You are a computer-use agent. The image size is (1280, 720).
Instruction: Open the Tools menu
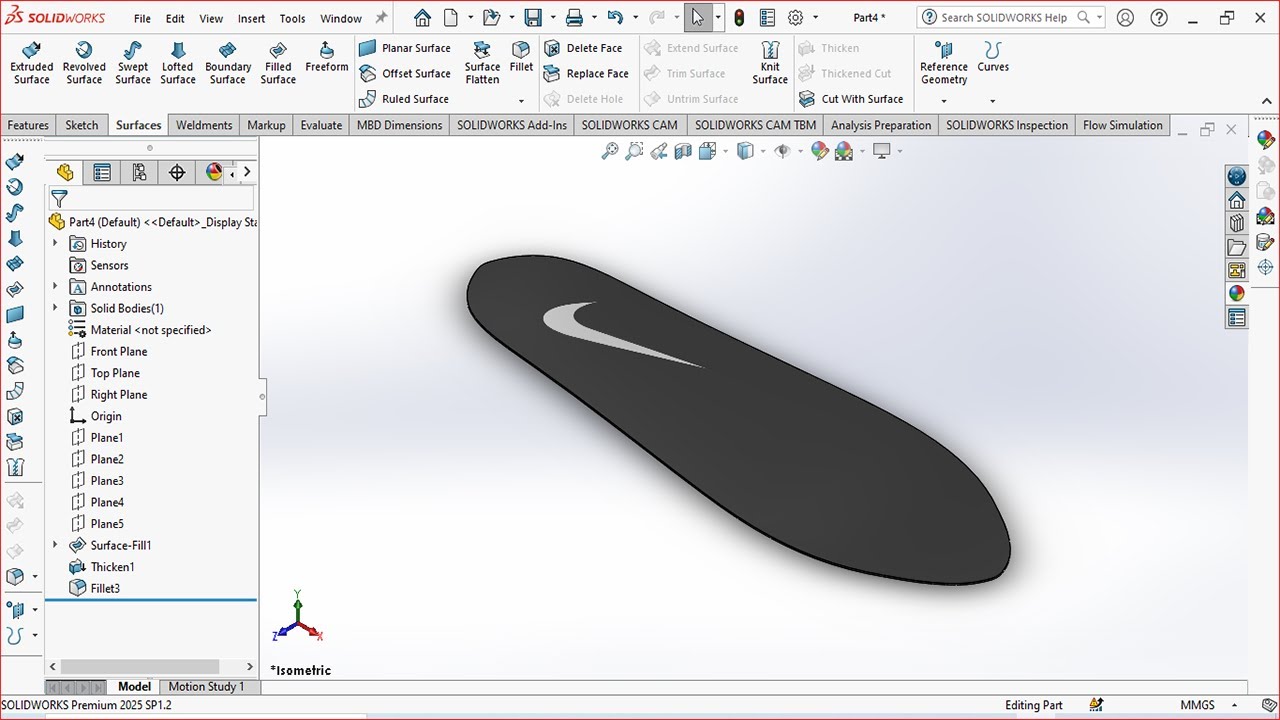[x=292, y=18]
